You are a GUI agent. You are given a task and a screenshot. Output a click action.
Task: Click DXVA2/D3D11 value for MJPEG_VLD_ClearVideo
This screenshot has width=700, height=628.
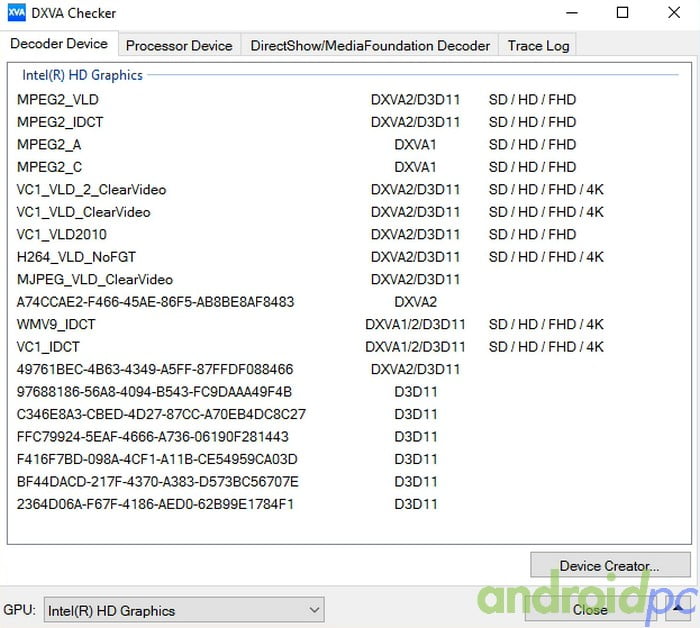[x=415, y=279]
